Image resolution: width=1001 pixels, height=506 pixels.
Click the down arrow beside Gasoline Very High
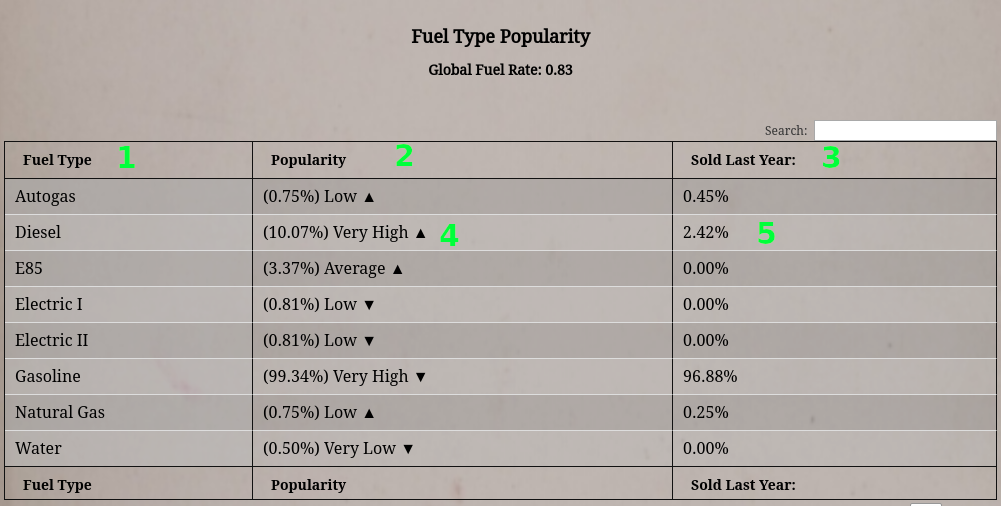pos(420,377)
